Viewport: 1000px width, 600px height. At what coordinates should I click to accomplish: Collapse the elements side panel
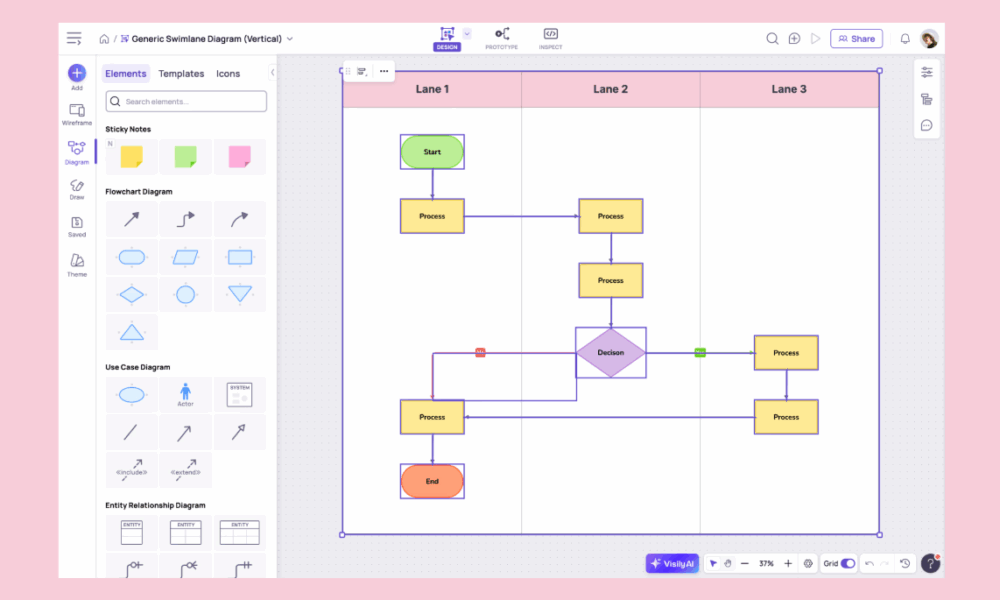coord(272,72)
